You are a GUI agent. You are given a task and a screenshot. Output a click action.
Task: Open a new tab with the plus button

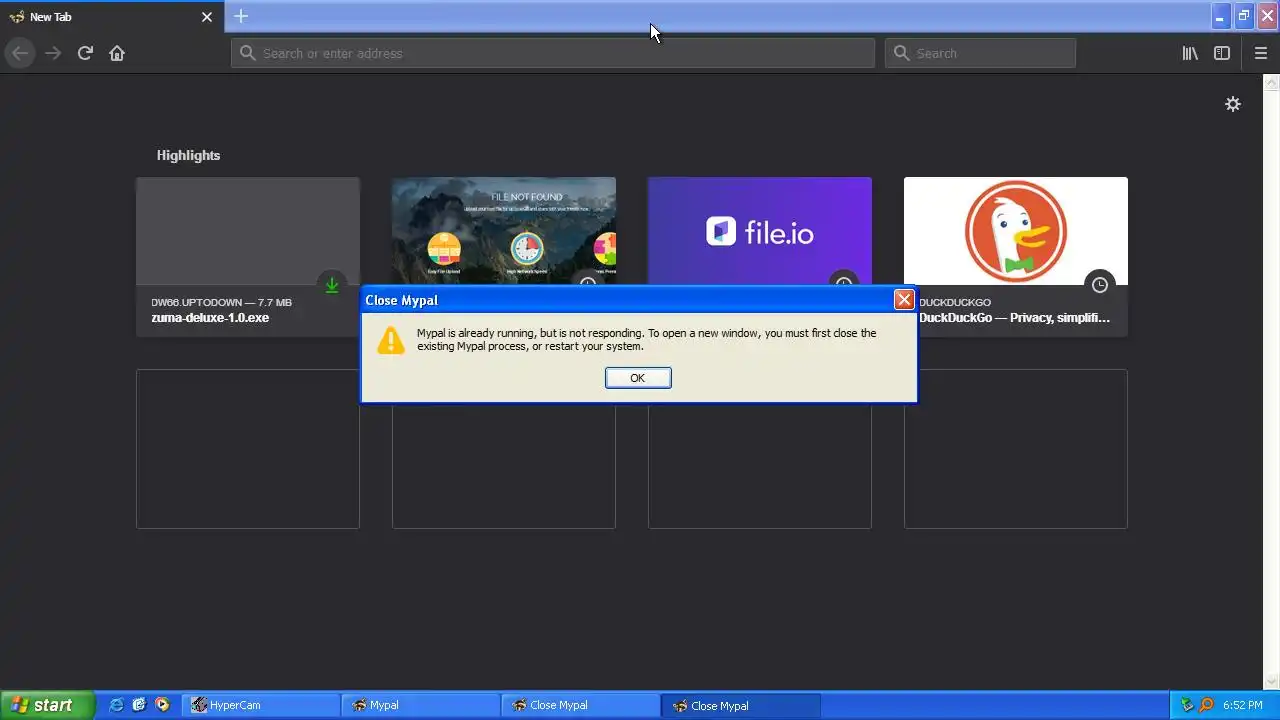click(241, 16)
